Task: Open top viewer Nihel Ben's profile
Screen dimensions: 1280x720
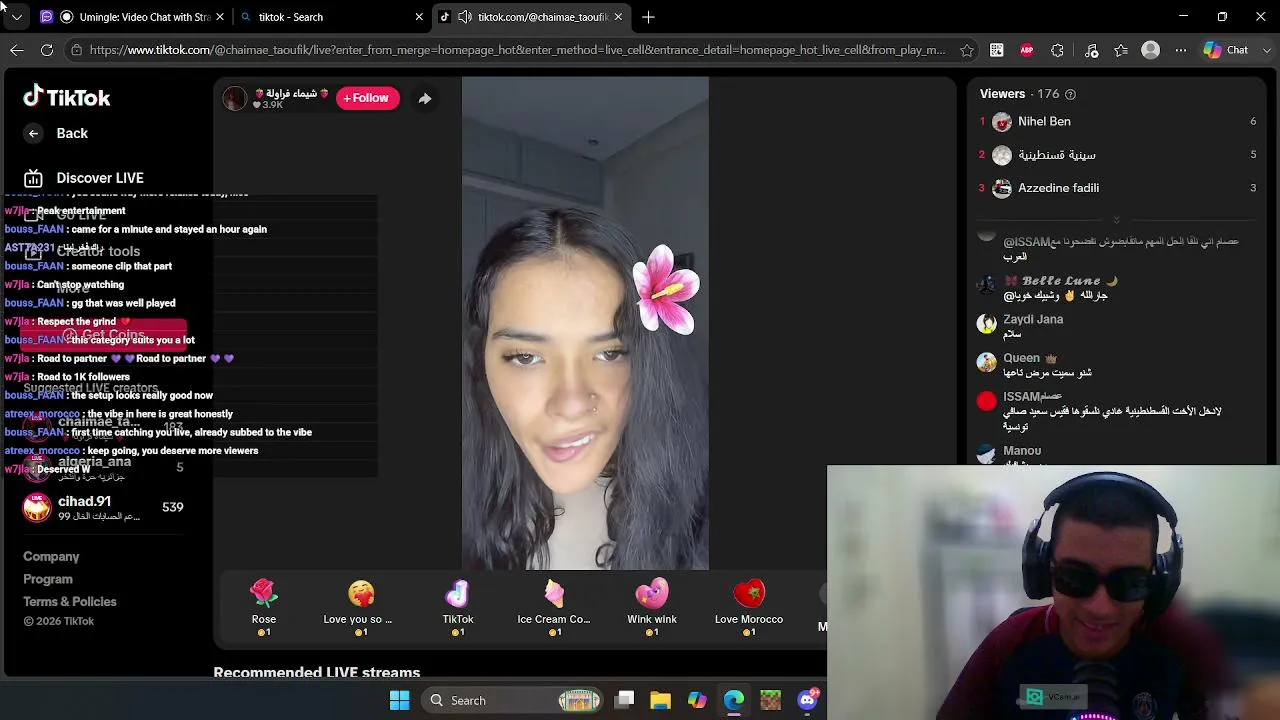Action: pos(1044,121)
